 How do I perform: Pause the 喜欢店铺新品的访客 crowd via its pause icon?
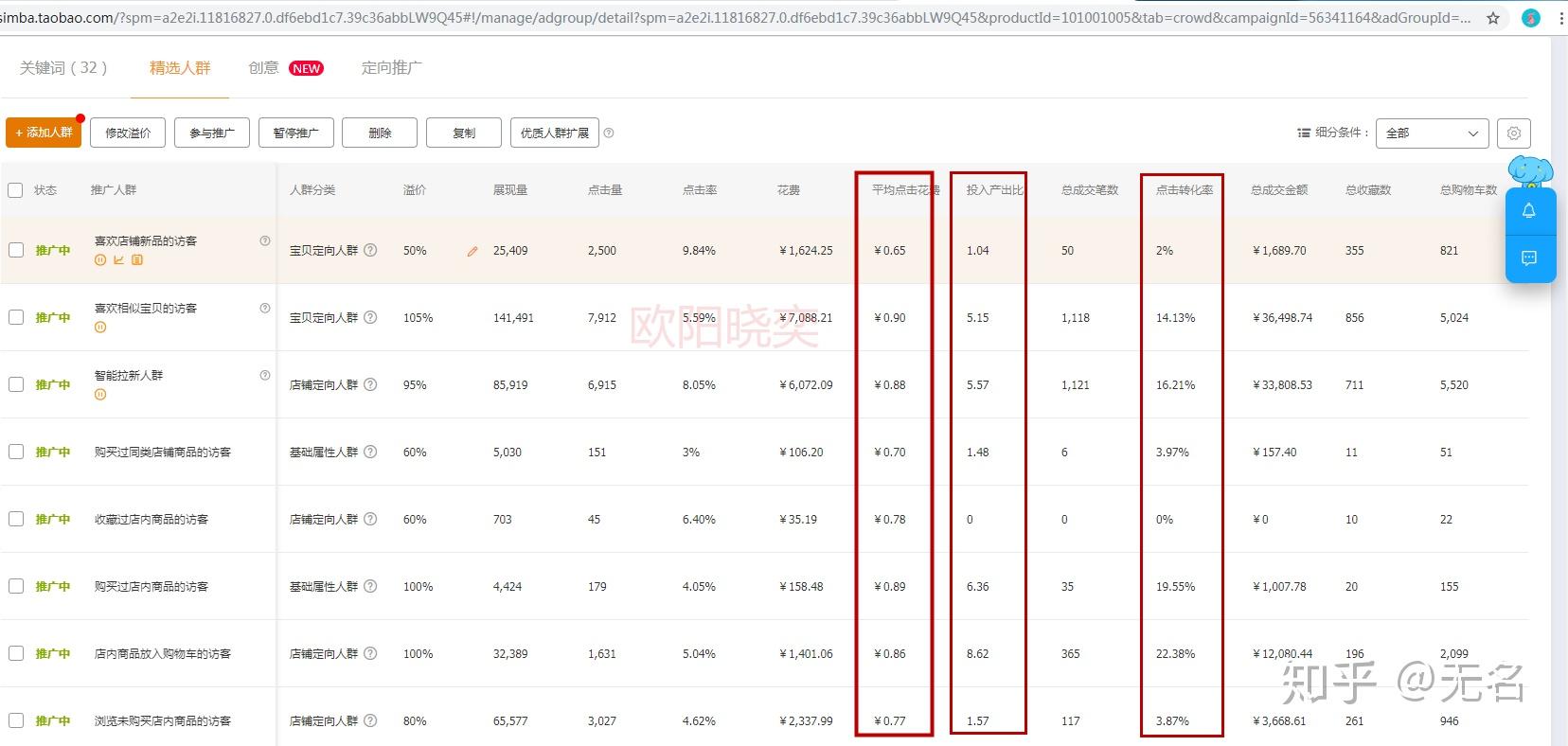(x=100, y=259)
